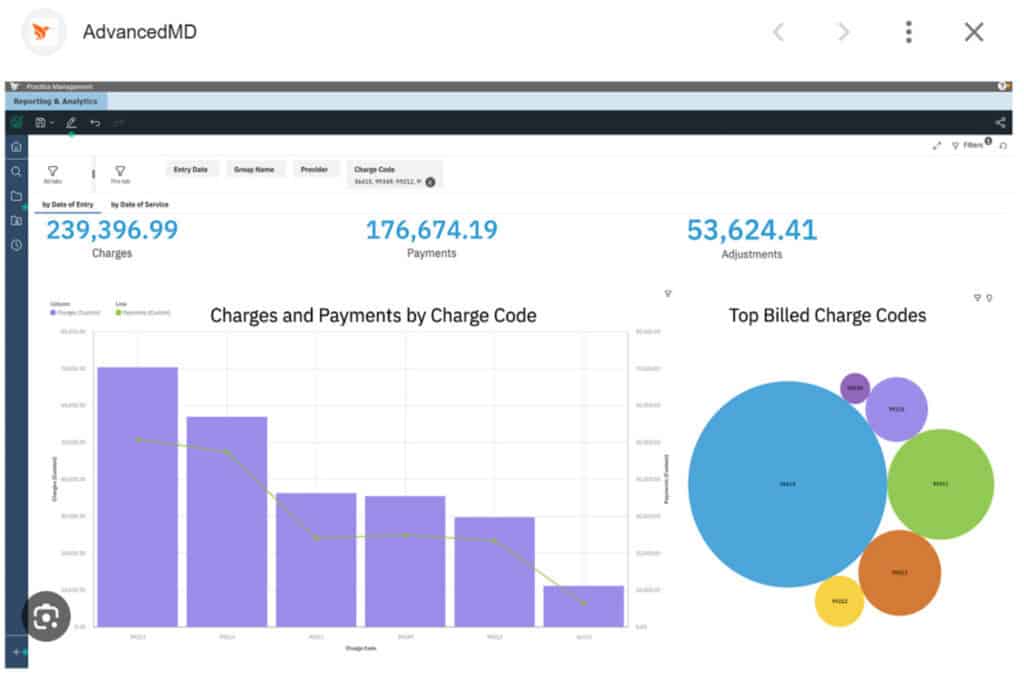
Task: Toggle the pencil Edit mode icon
Action: (x=71, y=123)
